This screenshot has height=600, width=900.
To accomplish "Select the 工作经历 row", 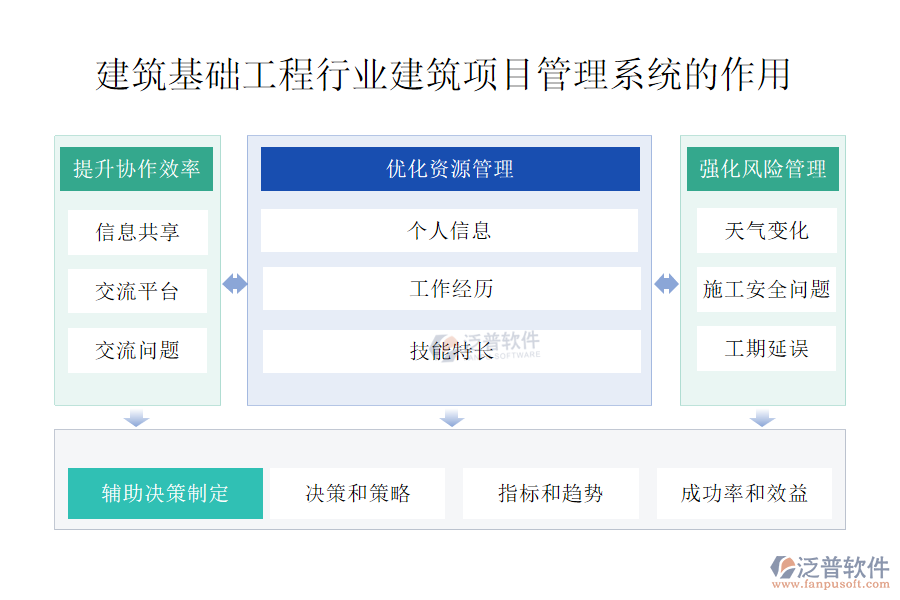I will coord(451,289).
